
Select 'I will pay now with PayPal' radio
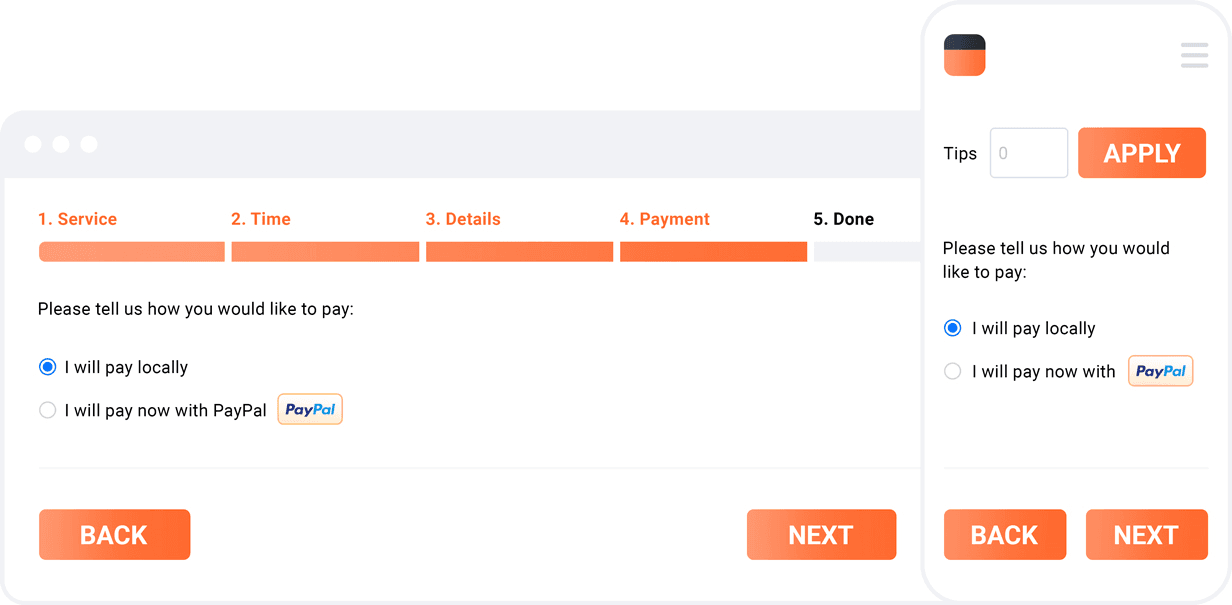point(47,410)
